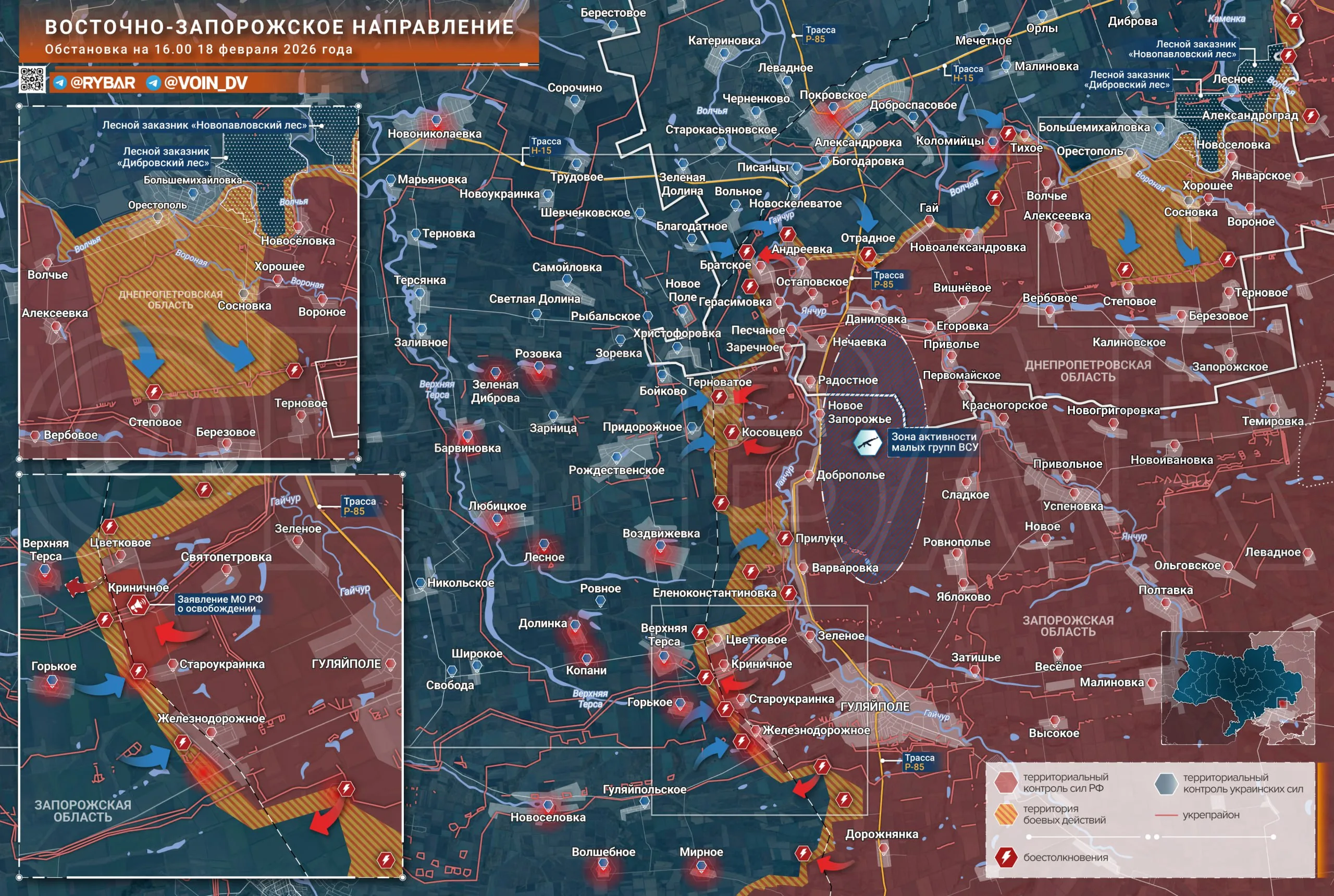This screenshot has width=1334, height=896.
Task: Click the Зона активности малых групп label
Action: (x=934, y=442)
